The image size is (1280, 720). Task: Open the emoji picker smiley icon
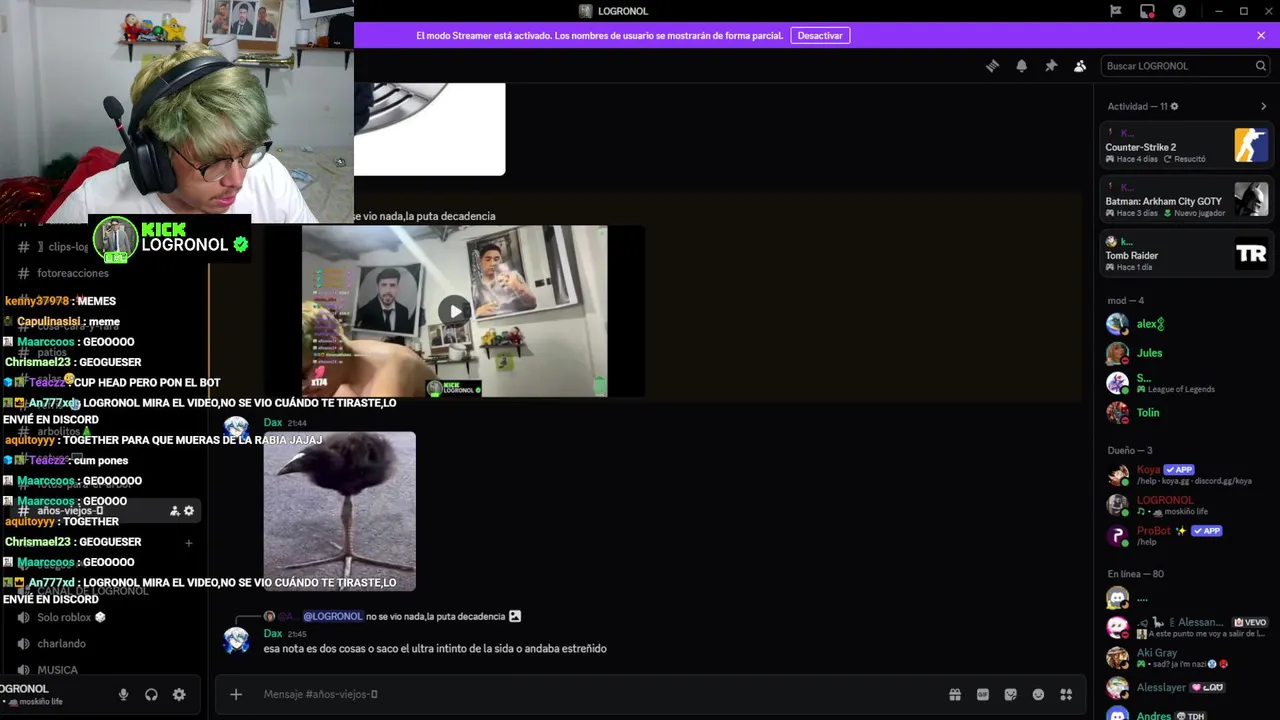point(1038,694)
